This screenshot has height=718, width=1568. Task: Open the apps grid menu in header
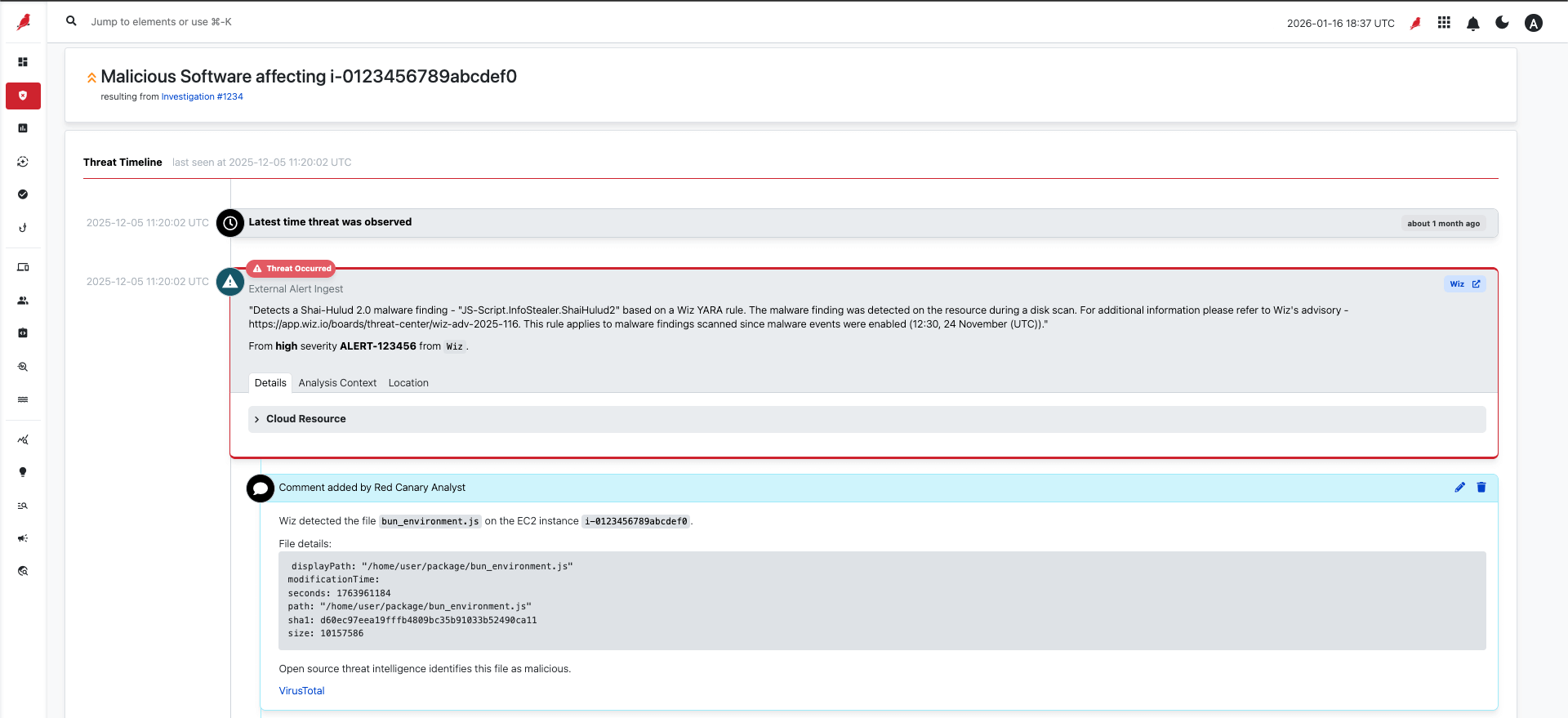[x=1444, y=23]
